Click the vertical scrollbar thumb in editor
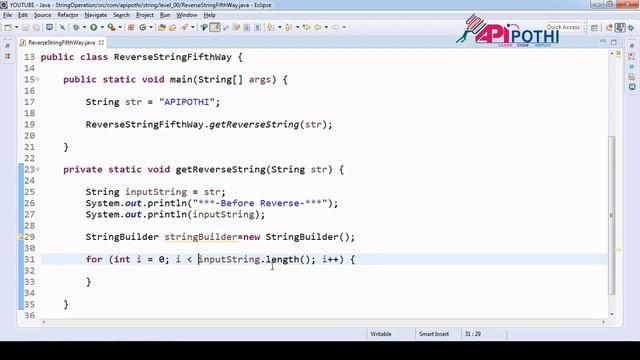The width and height of the screenshot is (640, 360). coord(611,215)
